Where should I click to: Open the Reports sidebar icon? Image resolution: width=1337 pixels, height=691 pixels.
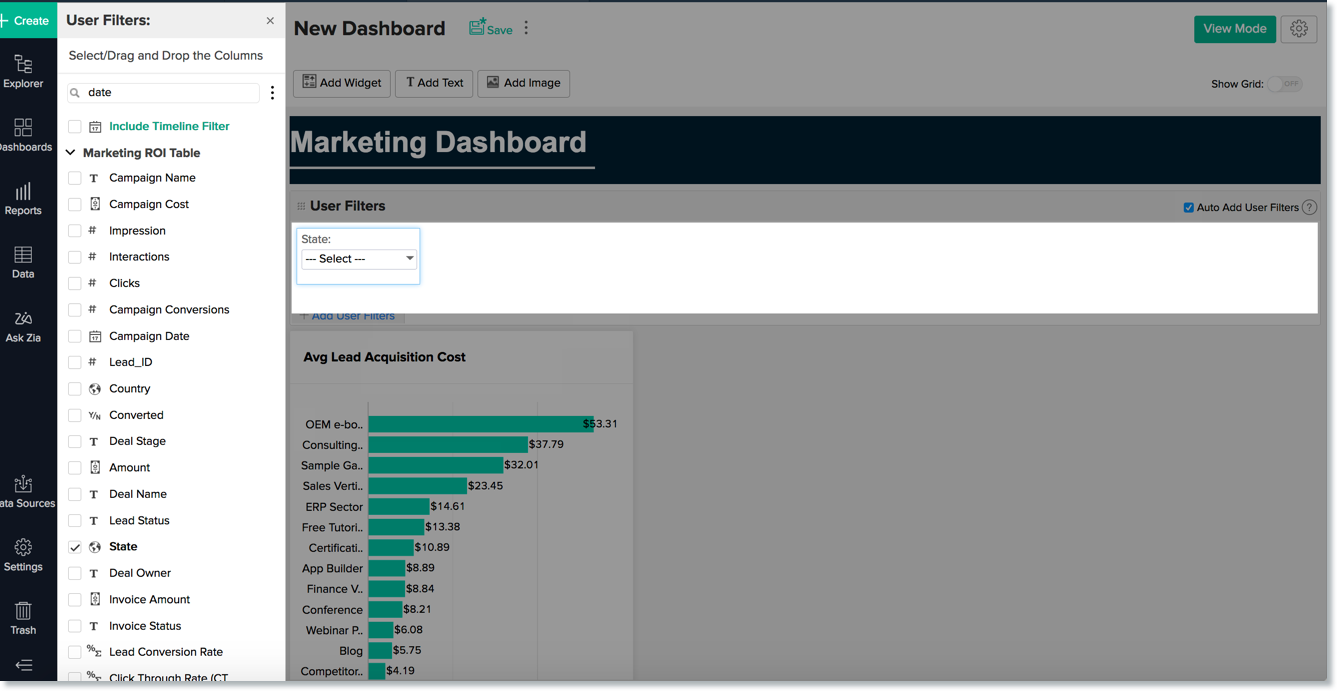coord(23,199)
